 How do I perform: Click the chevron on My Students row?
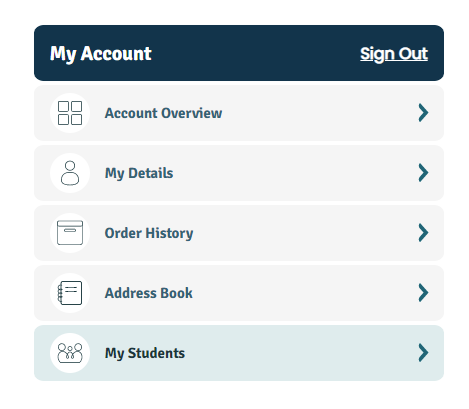pyautogui.click(x=423, y=353)
